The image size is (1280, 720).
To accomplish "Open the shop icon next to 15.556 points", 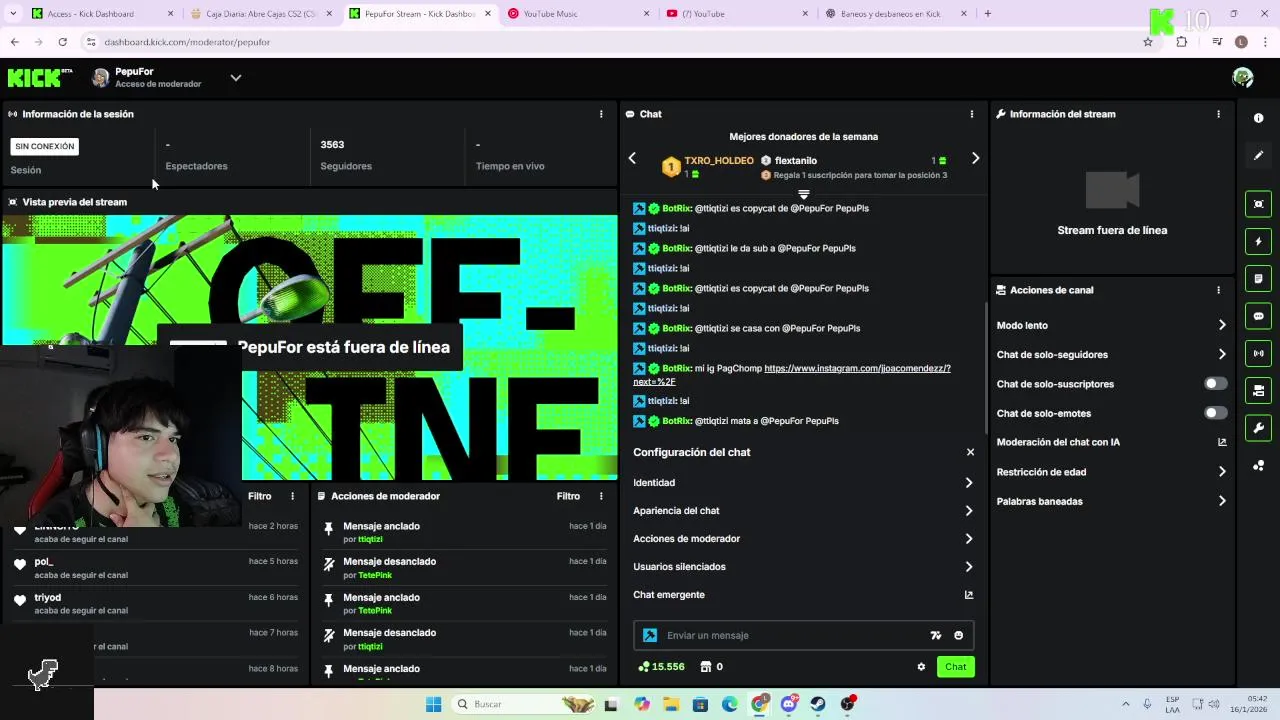I will click(706, 667).
